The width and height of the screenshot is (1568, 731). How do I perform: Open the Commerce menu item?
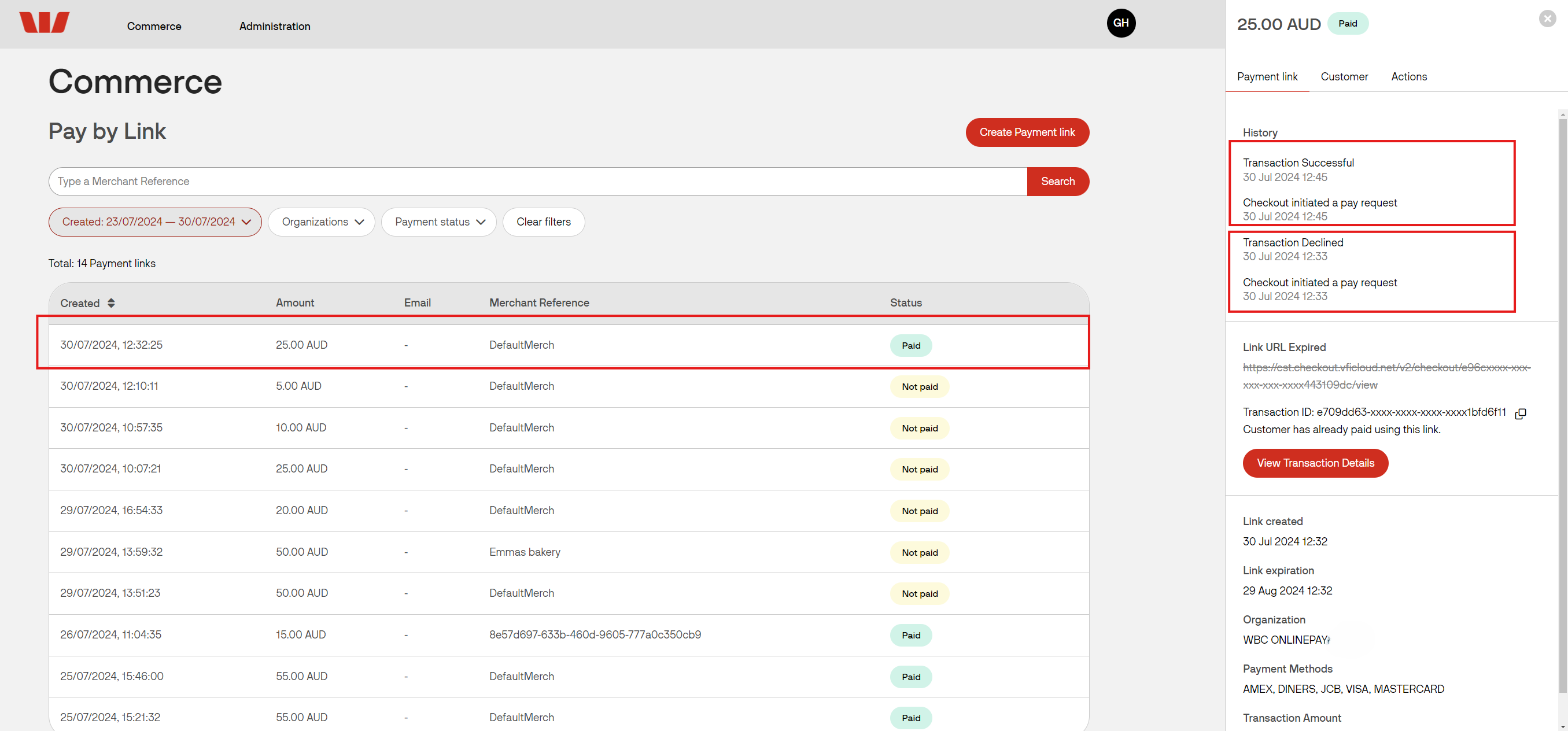154,26
